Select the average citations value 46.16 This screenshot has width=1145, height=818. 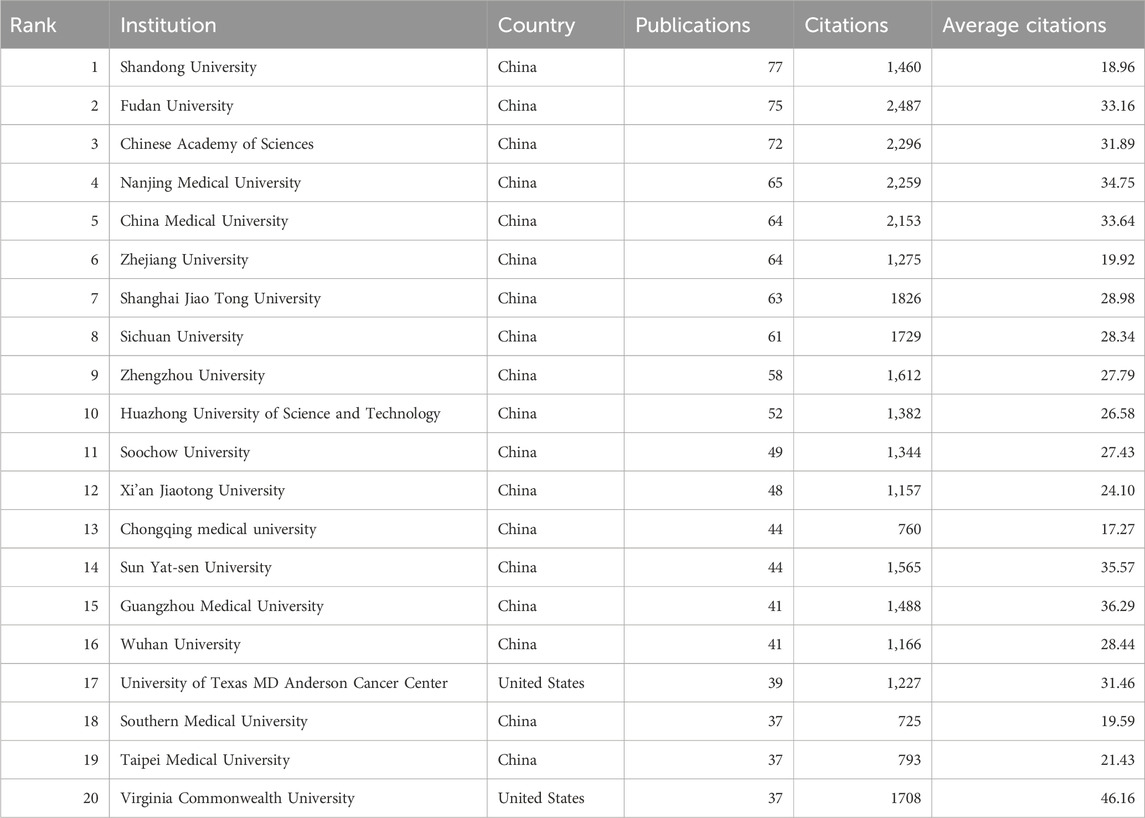pos(1118,798)
